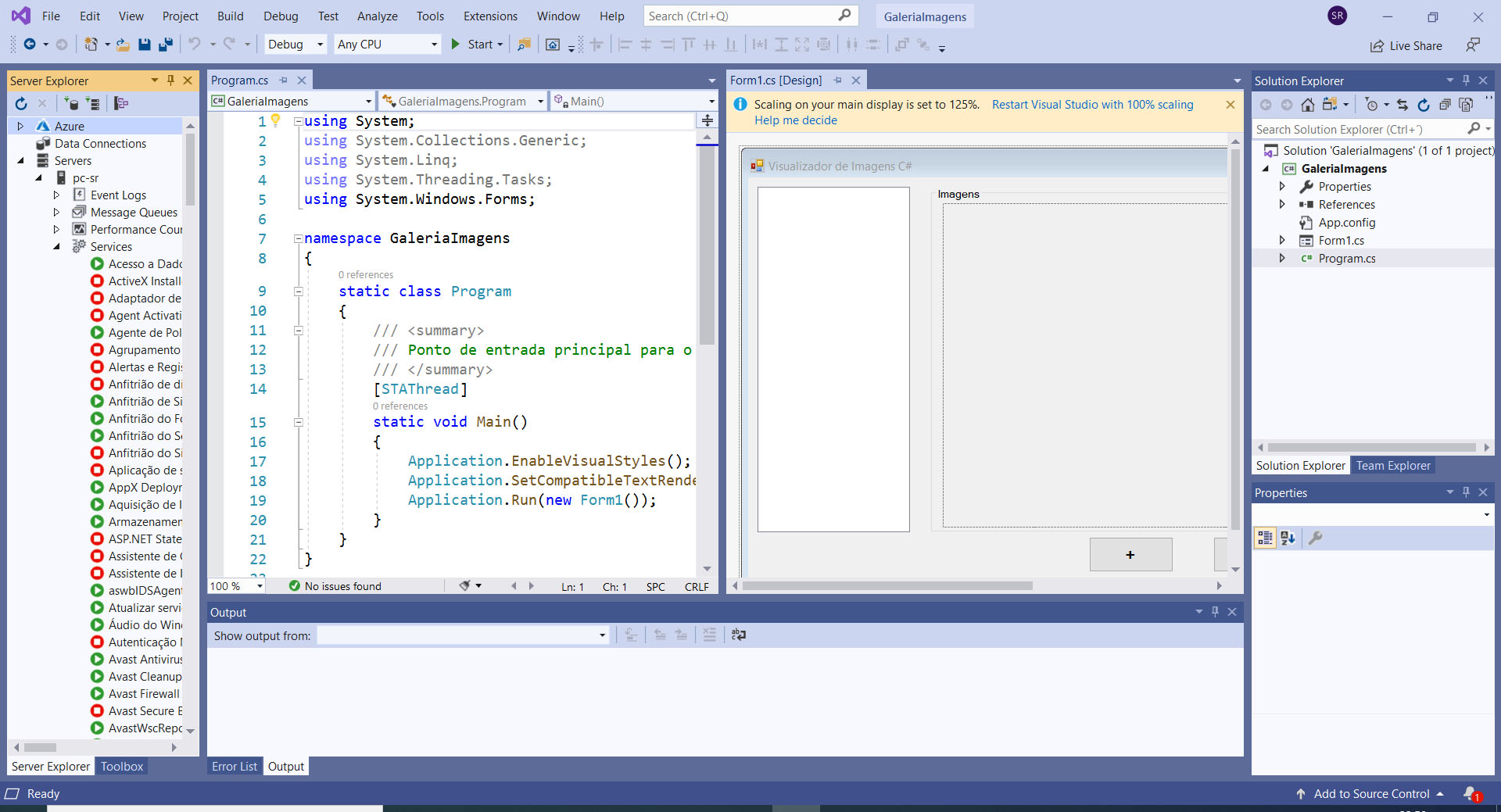Click 'Restart Visual Studio with 100% scaling' link
This screenshot has width=1501, height=812.
pyautogui.click(x=1092, y=105)
